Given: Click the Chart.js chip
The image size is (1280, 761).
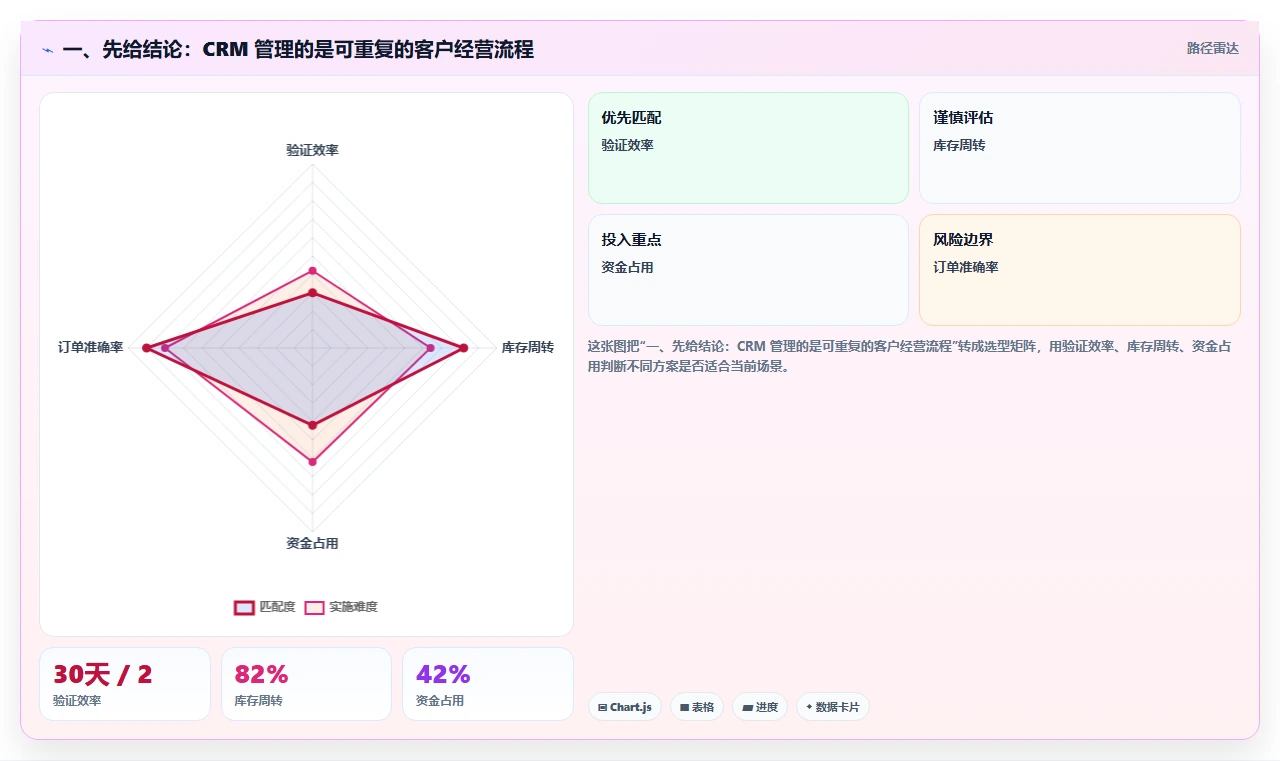Looking at the screenshot, I should (625, 707).
